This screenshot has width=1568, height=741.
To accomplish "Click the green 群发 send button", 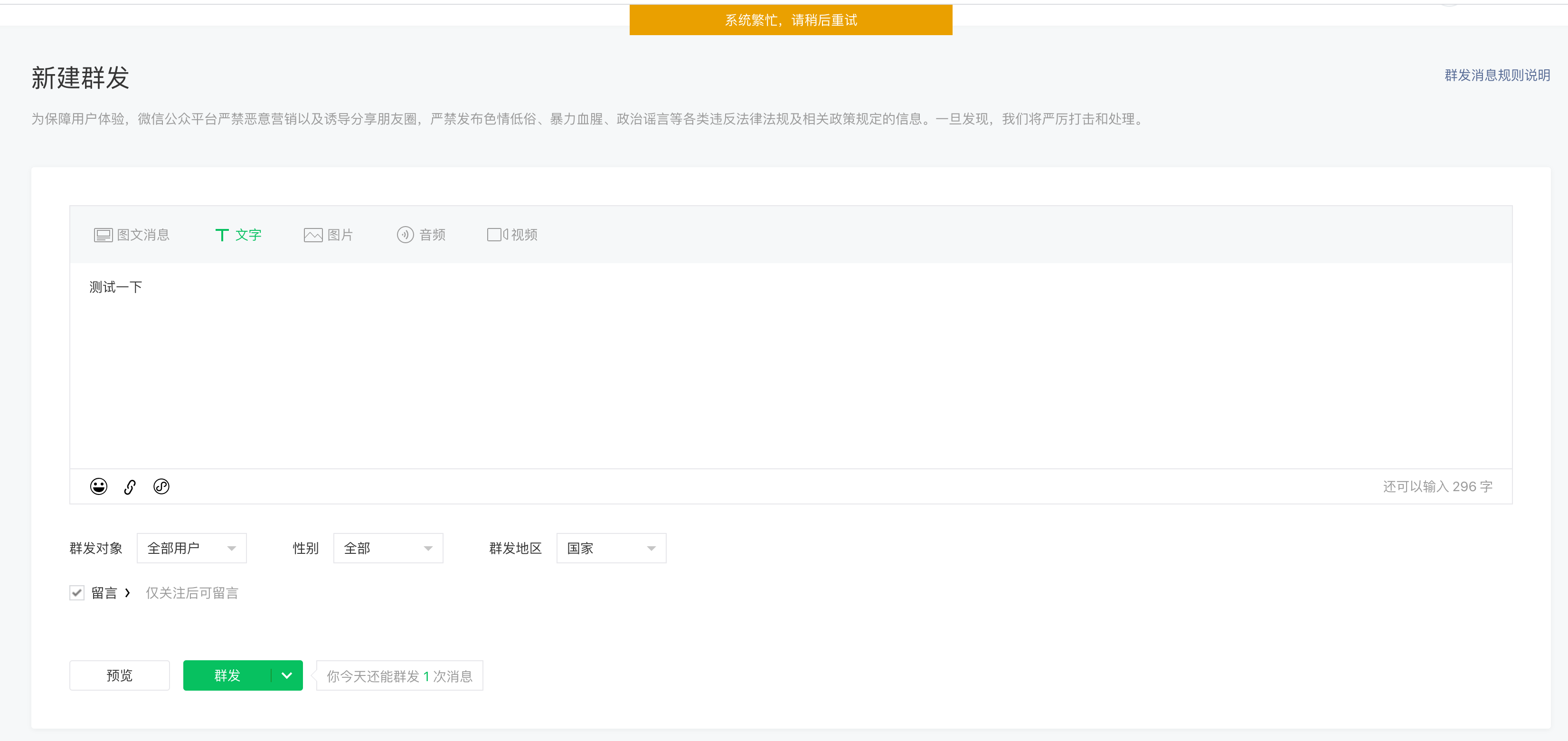I will click(227, 675).
